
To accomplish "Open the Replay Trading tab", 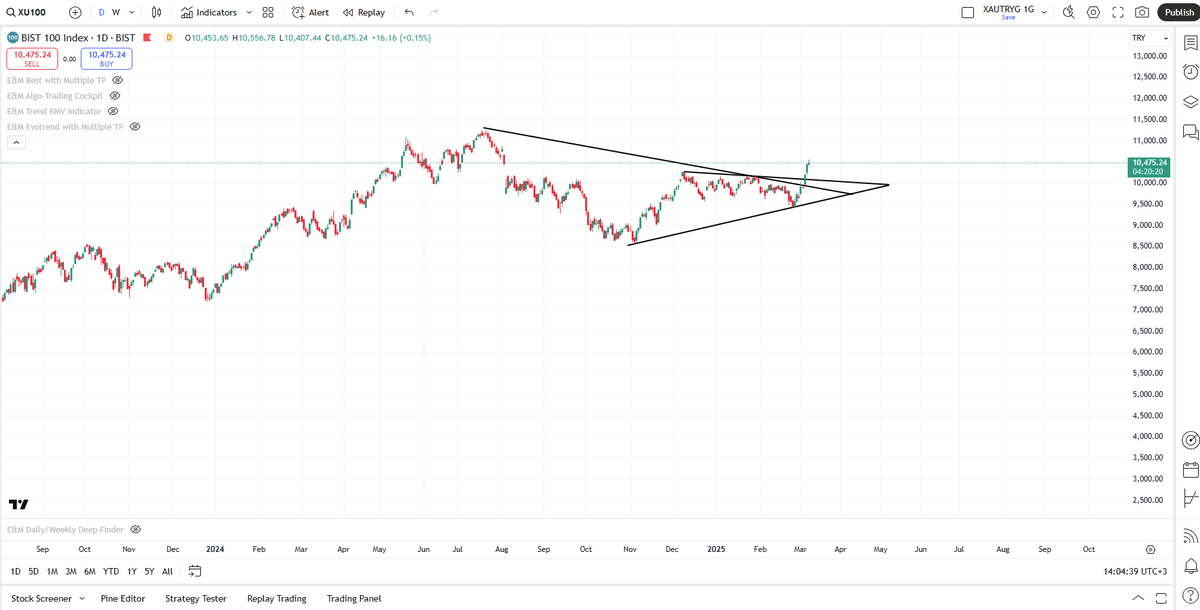I will pos(277,598).
